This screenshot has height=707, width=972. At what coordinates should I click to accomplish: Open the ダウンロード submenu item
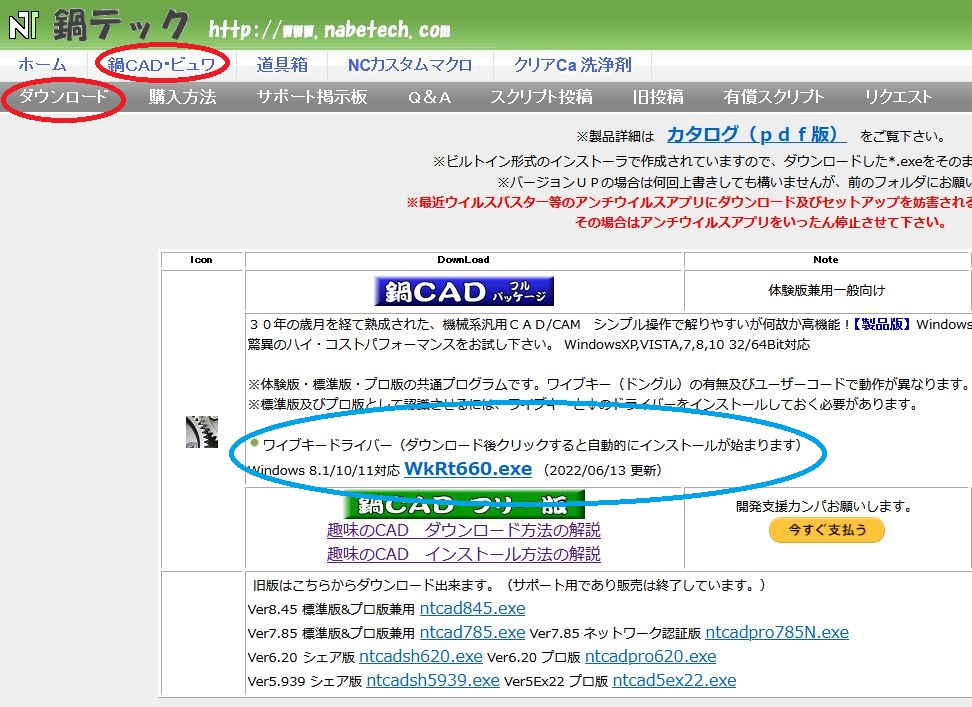[x=63, y=97]
